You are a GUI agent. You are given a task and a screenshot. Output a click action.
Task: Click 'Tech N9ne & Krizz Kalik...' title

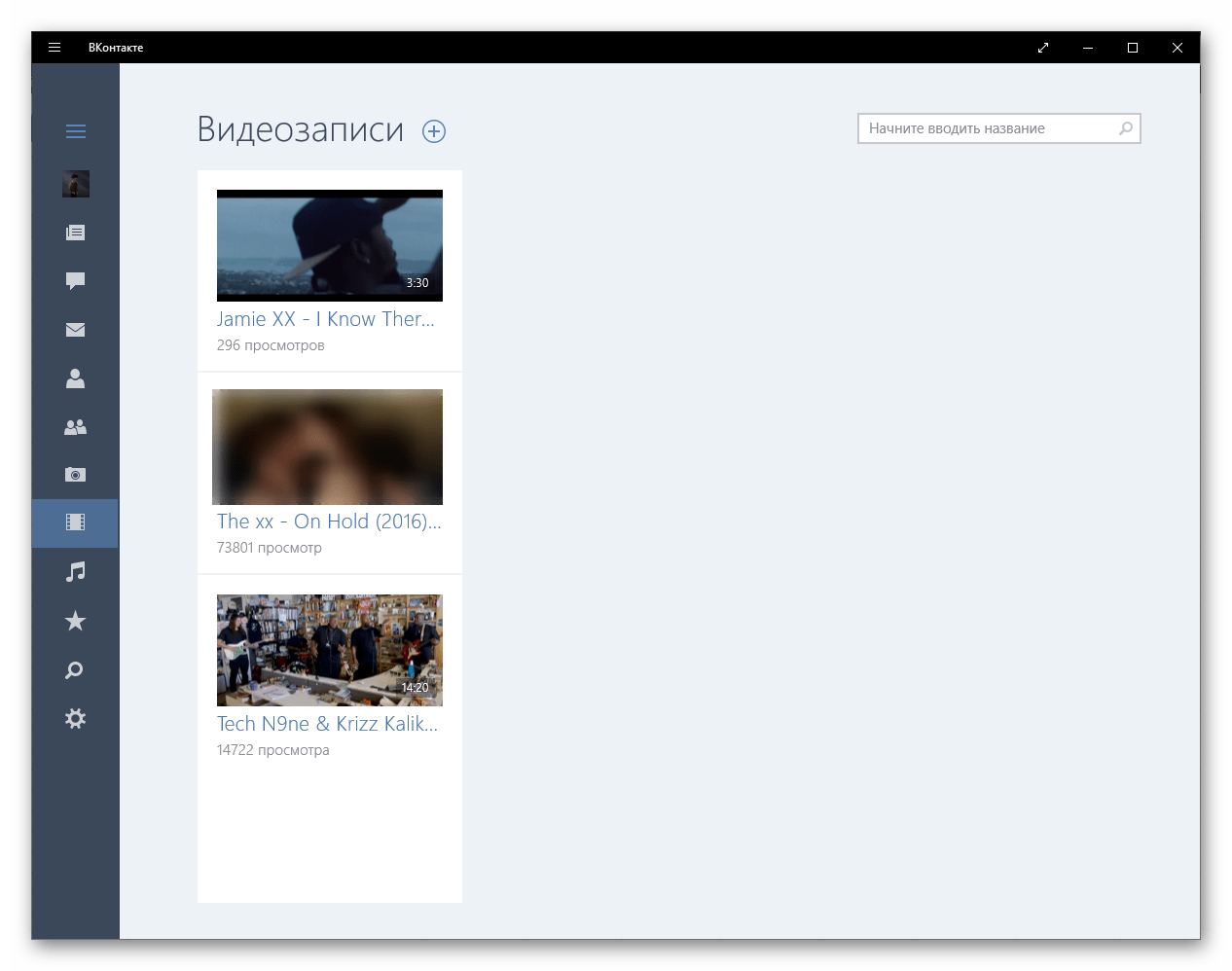(x=327, y=724)
